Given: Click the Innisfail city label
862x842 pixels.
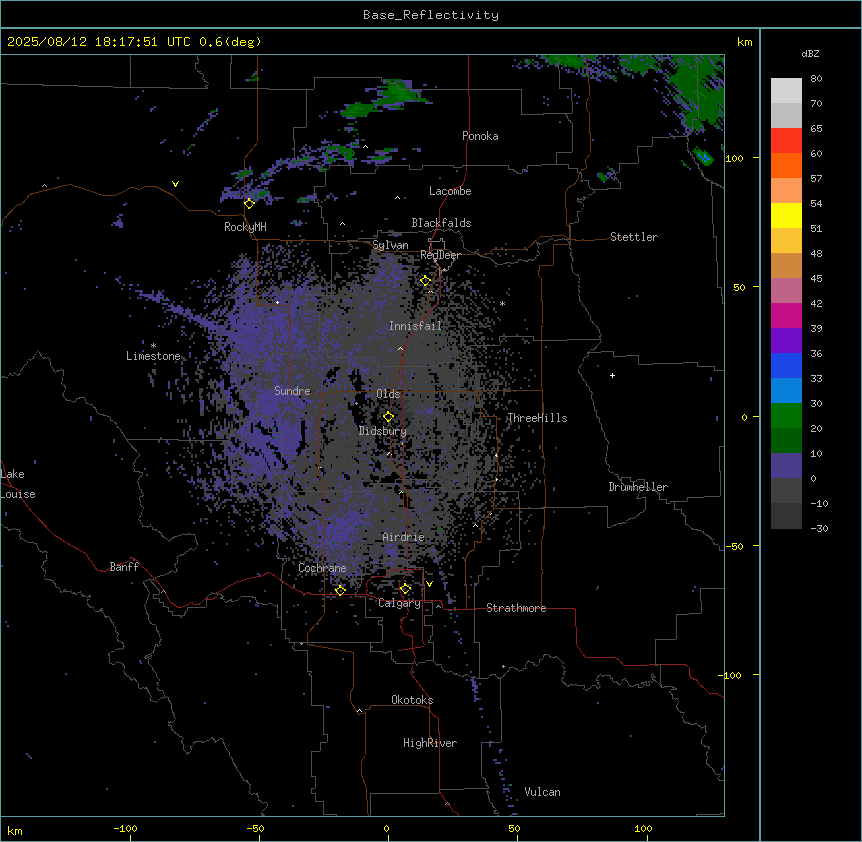Looking at the screenshot, I should [415, 326].
